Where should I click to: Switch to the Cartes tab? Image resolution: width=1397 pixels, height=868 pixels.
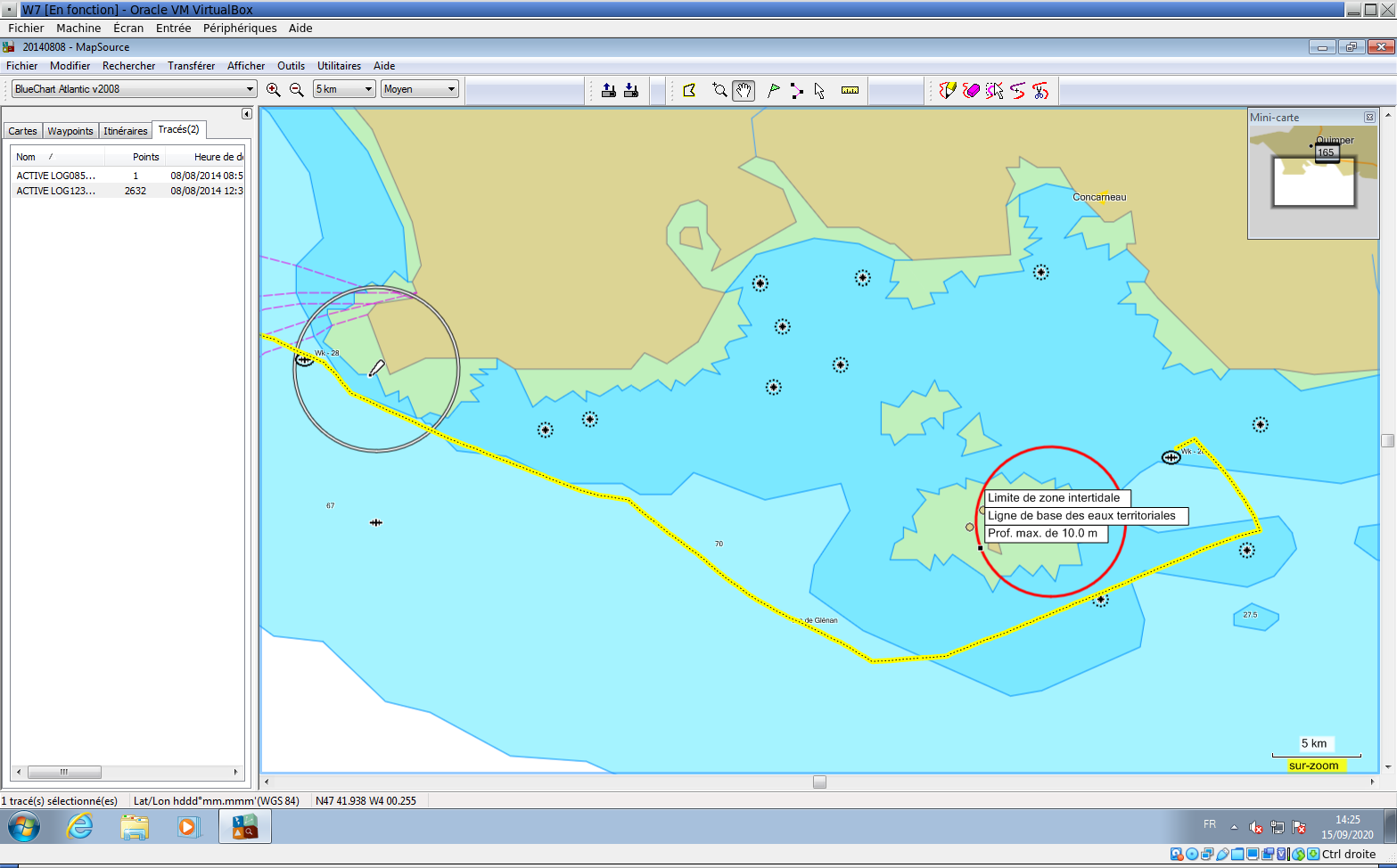[x=23, y=131]
